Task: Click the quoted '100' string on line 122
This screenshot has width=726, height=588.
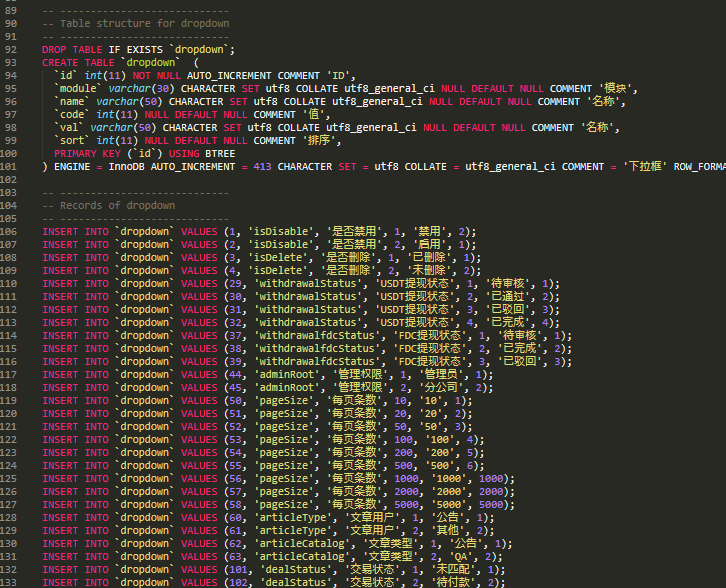Action: (x=440, y=439)
